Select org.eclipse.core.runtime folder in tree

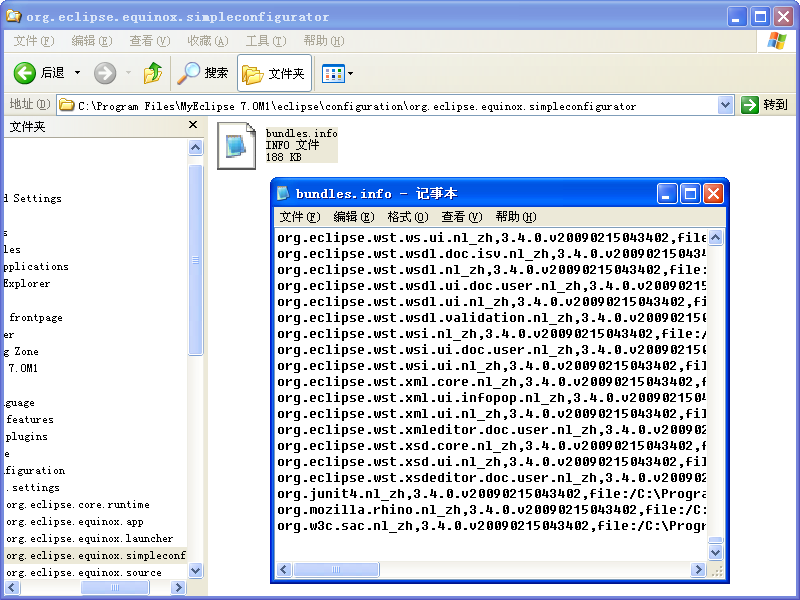coord(78,505)
